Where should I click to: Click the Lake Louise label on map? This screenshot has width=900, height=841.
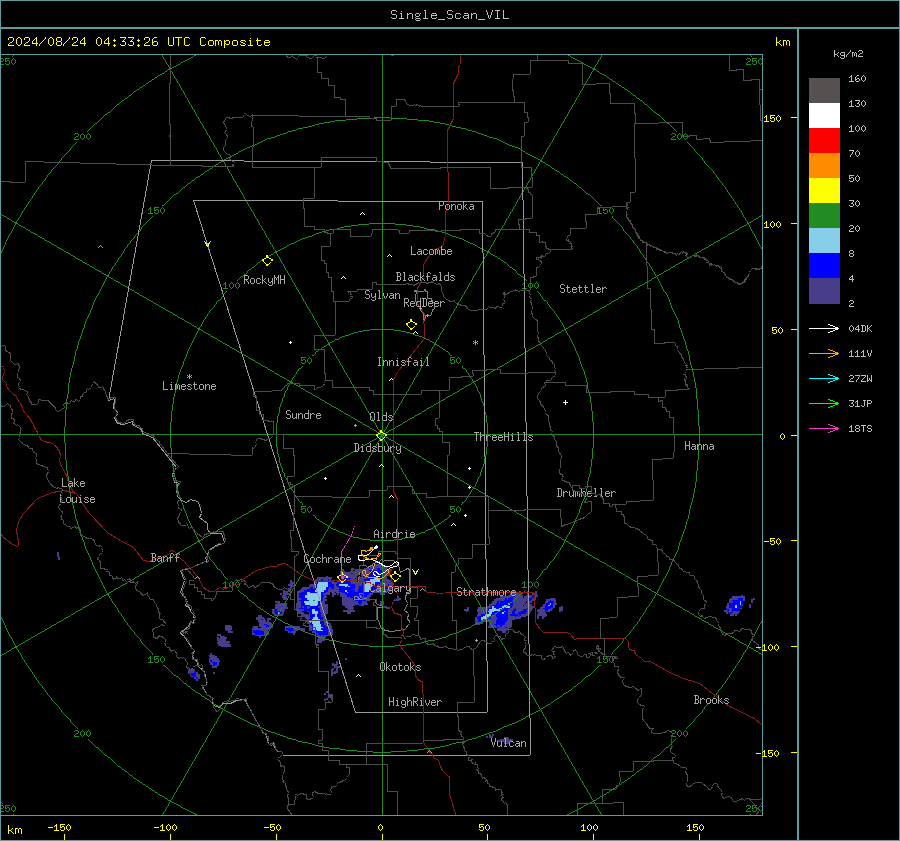pyautogui.click(x=77, y=491)
